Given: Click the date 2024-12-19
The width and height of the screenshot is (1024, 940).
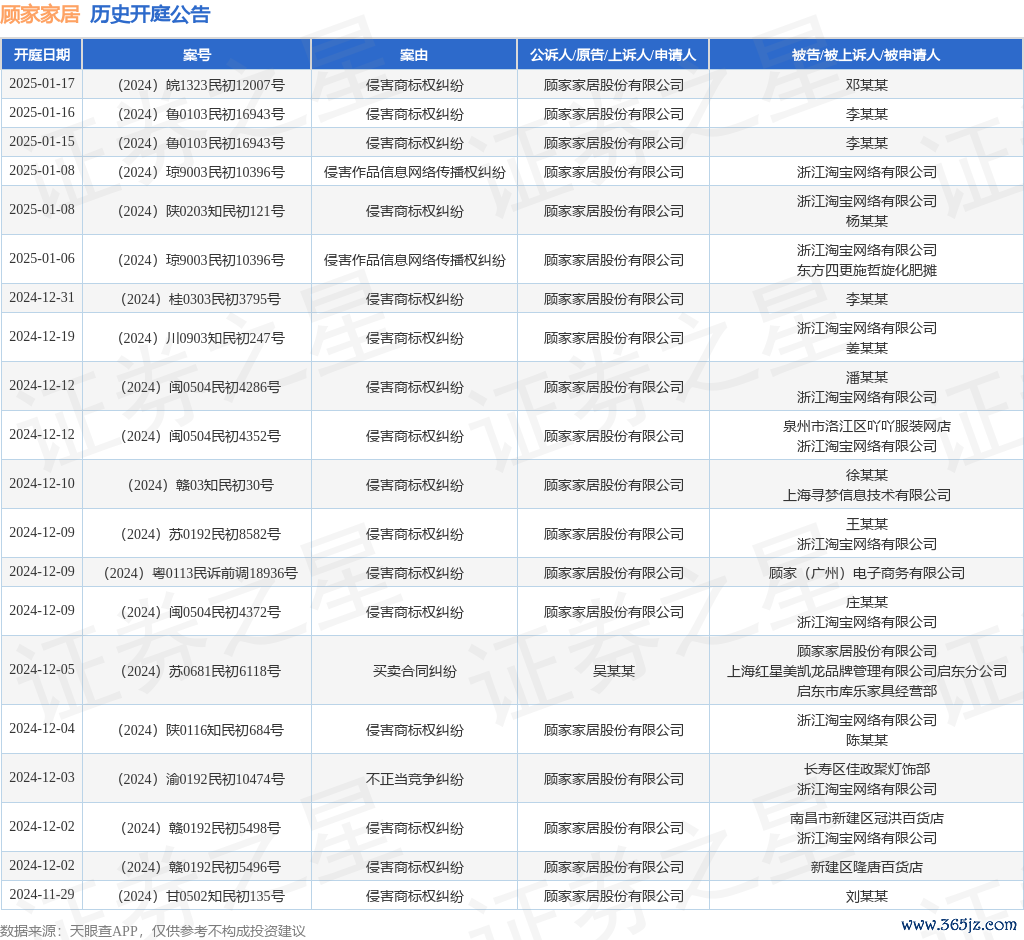Looking at the screenshot, I should click(42, 336).
